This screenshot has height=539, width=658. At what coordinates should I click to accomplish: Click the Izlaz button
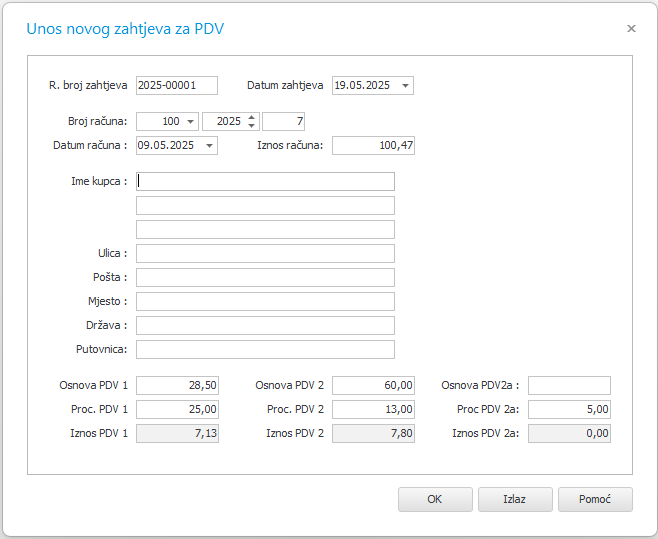[515, 499]
